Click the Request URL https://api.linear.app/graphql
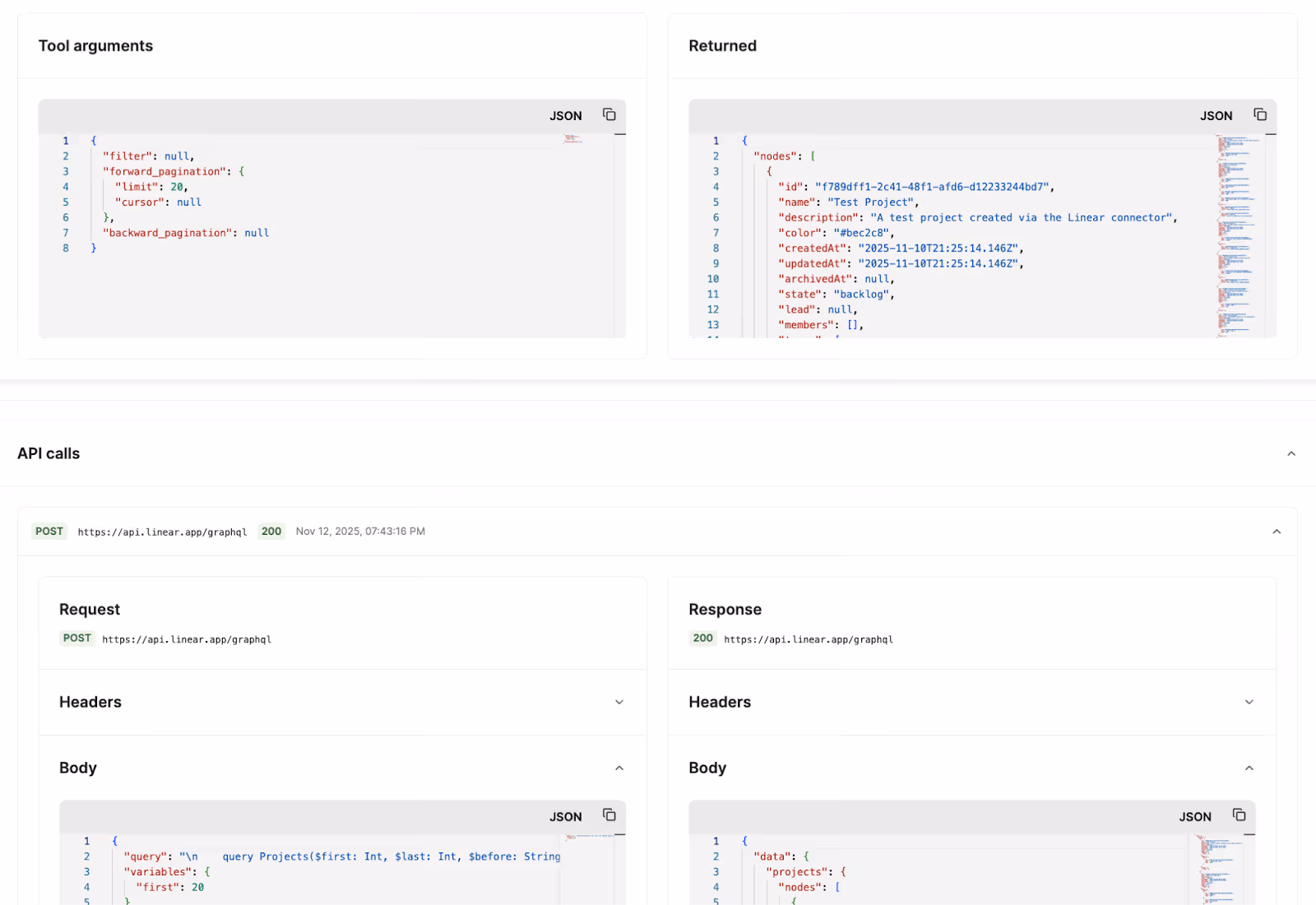 point(187,639)
